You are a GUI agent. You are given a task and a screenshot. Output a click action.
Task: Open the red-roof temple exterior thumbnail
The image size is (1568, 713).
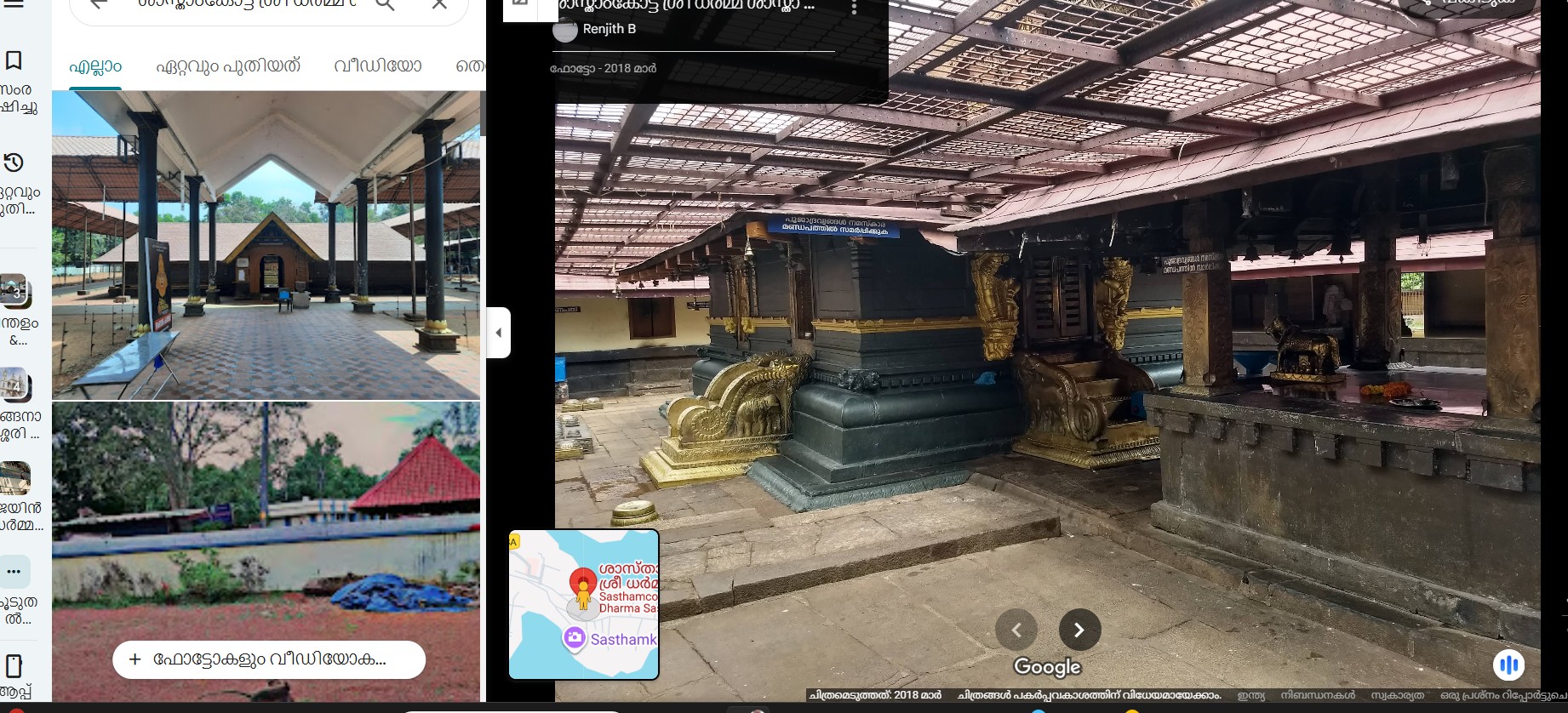[x=266, y=551]
